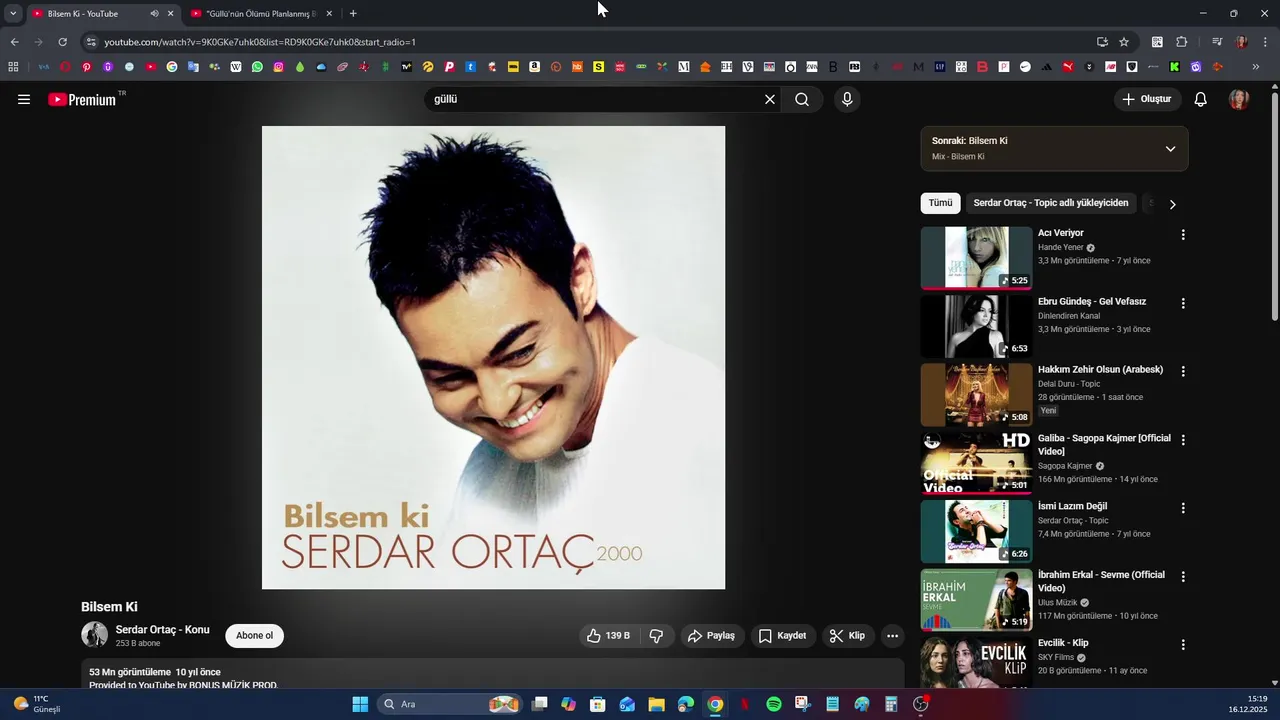Screen dimensions: 1280x720
Task: Open the WhatsApp bookmark
Action: click(x=257, y=67)
